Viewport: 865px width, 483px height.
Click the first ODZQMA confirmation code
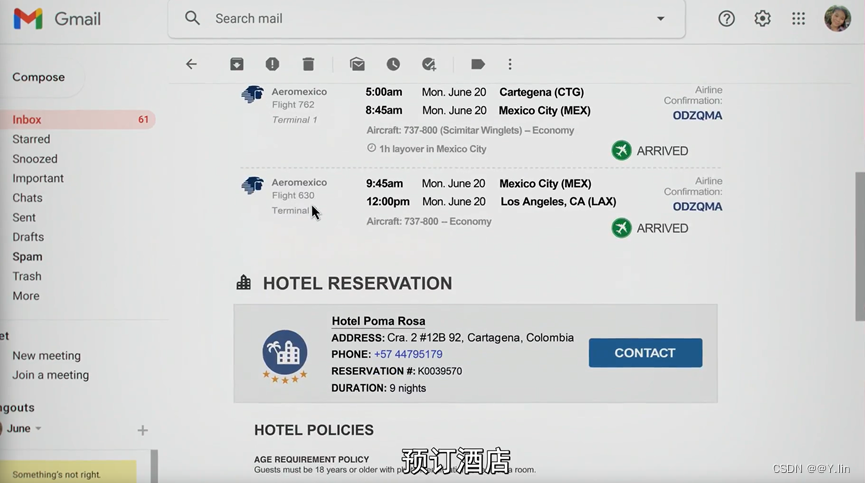coord(697,115)
